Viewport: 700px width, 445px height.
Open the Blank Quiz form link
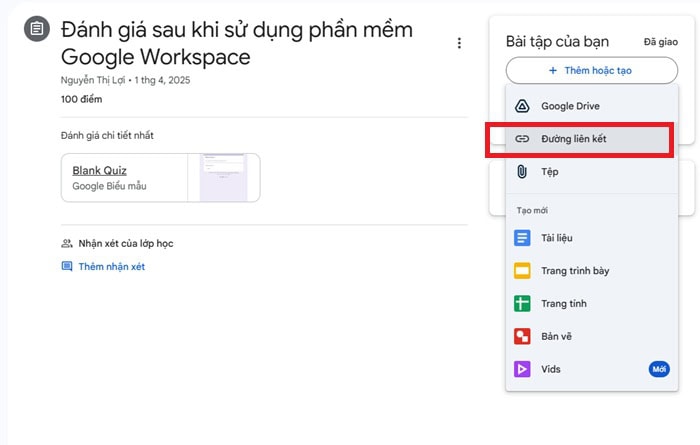pyautogui.click(x=99, y=171)
